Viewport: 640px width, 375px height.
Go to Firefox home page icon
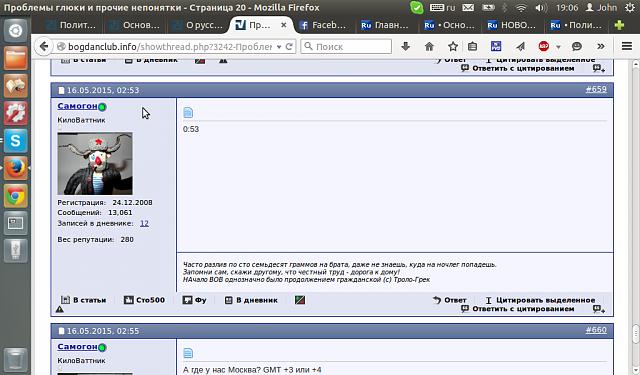tap(429, 47)
